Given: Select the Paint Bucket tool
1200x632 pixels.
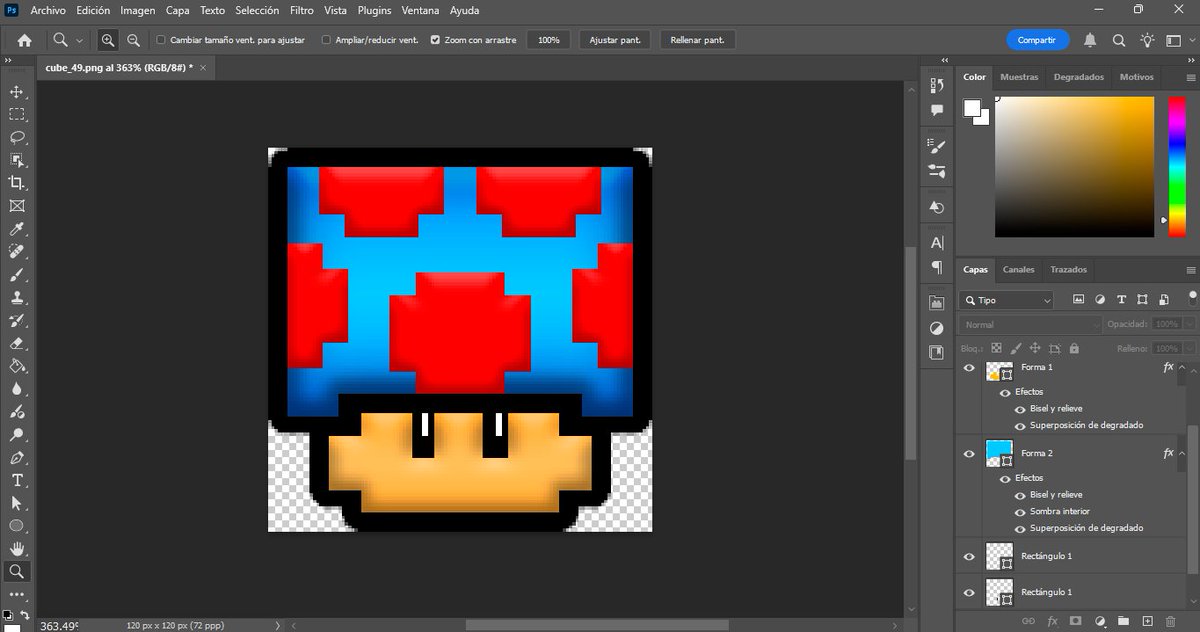Looking at the screenshot, I should click(x=17, y=367).
